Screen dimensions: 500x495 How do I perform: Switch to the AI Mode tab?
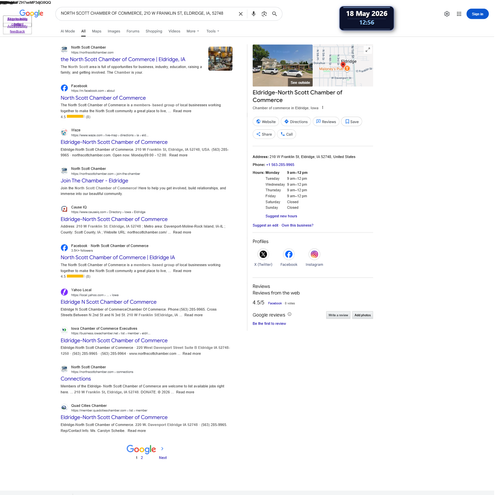(x=68, y=31)
